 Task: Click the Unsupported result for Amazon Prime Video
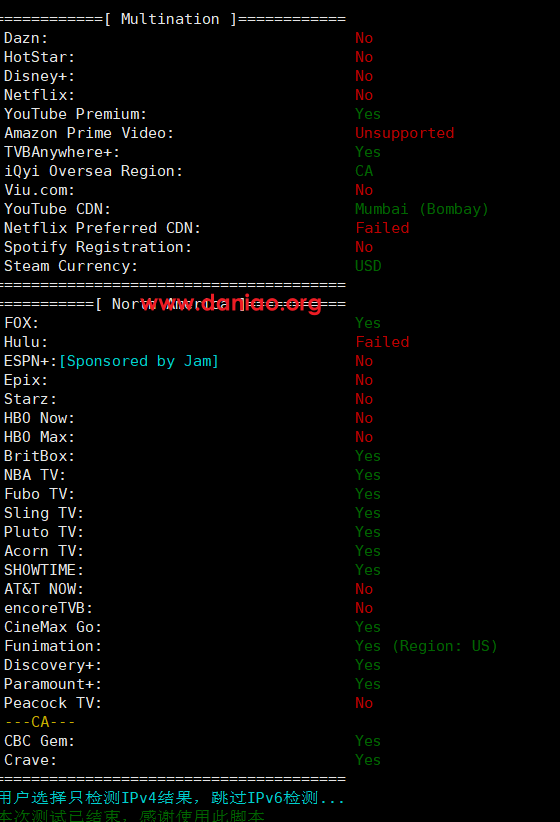[x=405, y=133]
